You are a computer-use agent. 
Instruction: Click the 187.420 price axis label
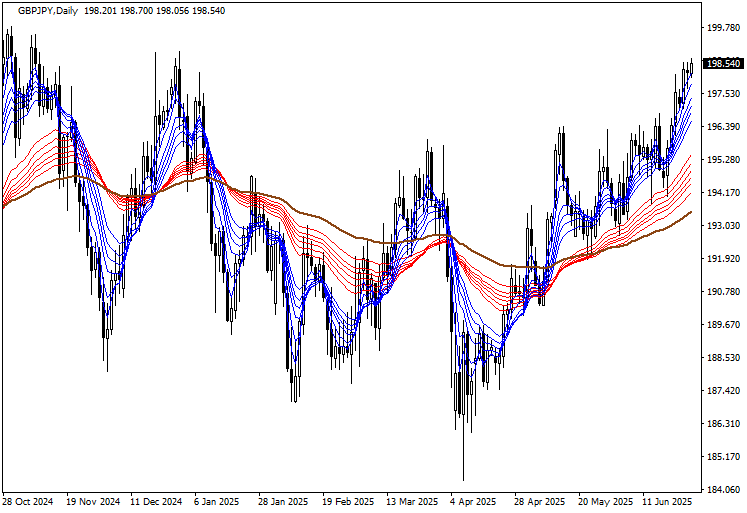pyautogui.click(x=723, y=391)
